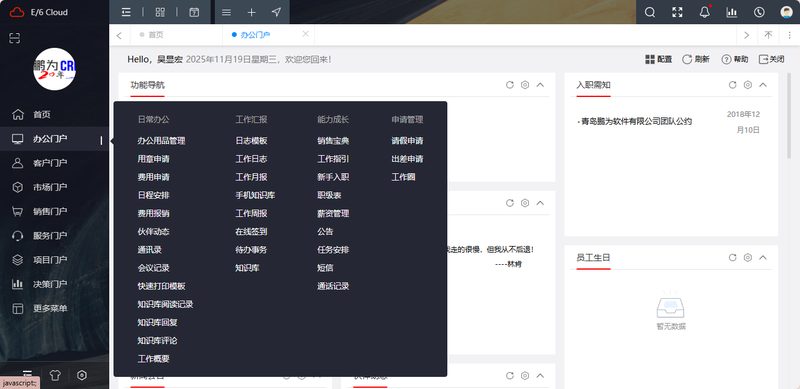Screen dimensions: 800x389
Task: Click the 刷新 button
Action: tap(696, 59)
